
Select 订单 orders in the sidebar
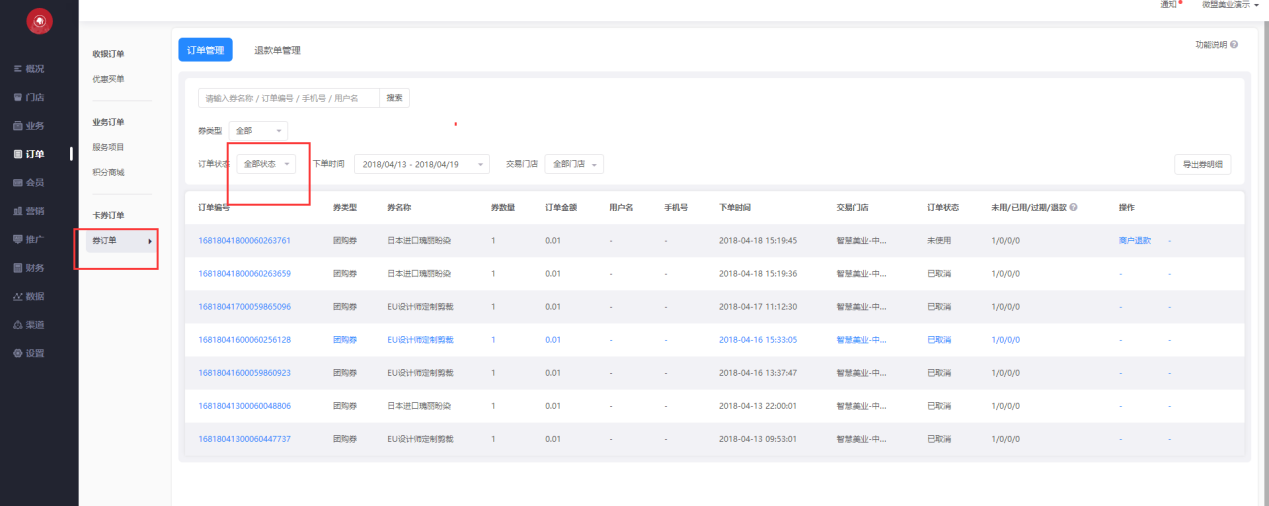tap(29, 154)
